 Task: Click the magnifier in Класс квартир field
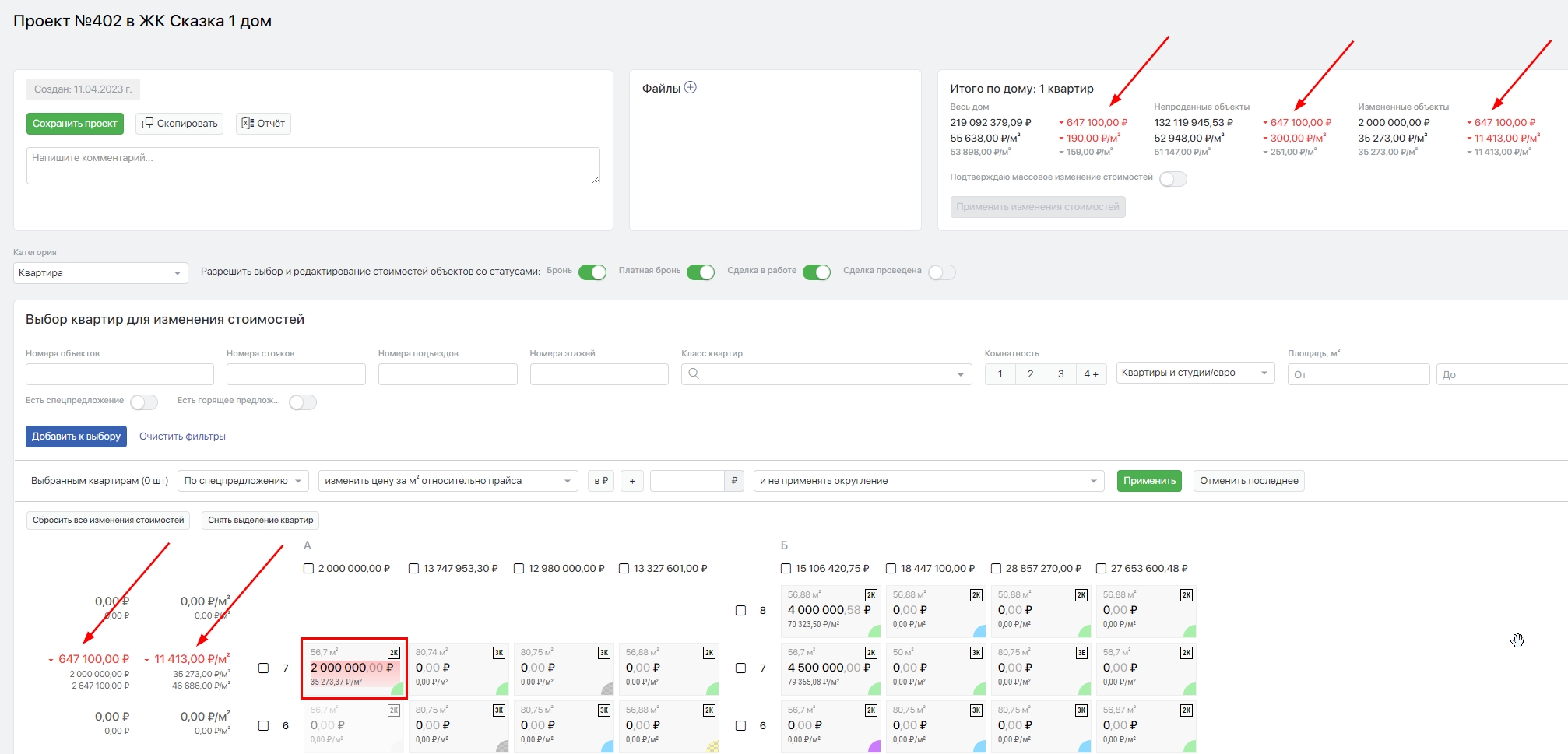click(694, 374)
